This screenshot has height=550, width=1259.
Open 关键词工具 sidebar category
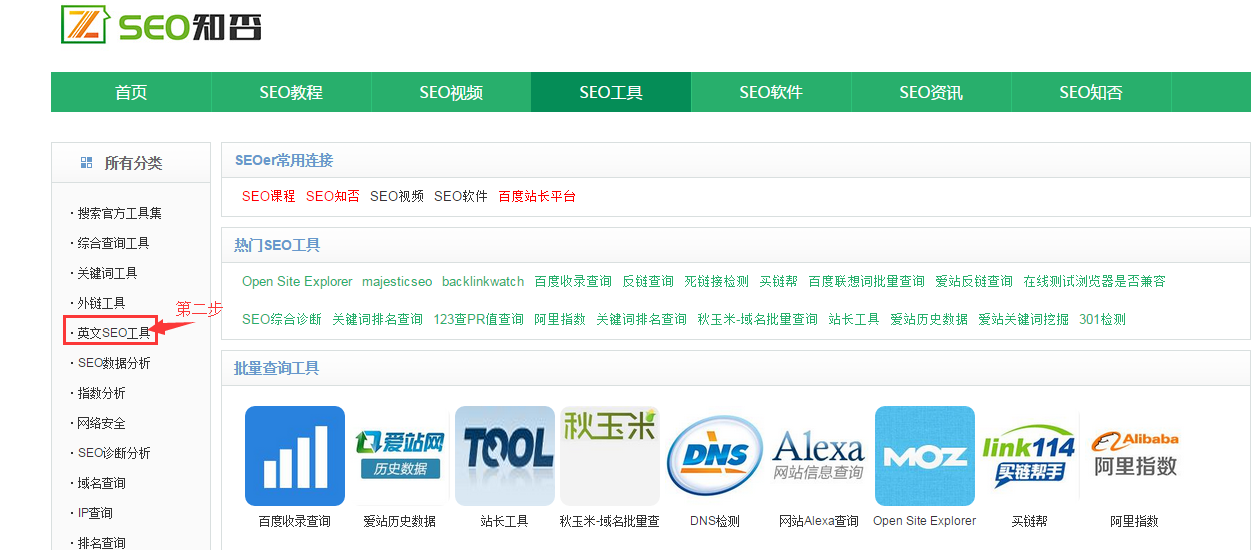coord(107,273)
